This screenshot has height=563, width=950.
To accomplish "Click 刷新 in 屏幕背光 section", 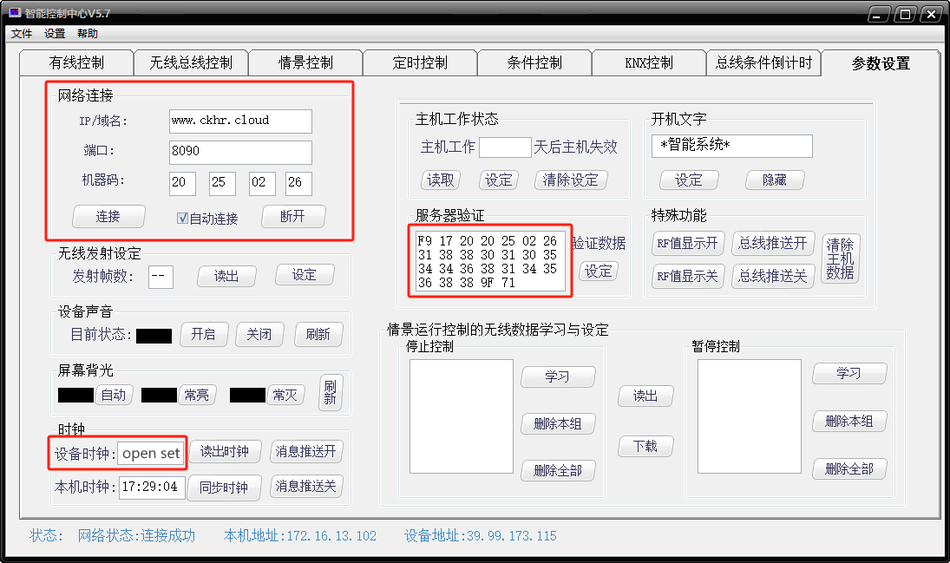I will pos(330,392).
